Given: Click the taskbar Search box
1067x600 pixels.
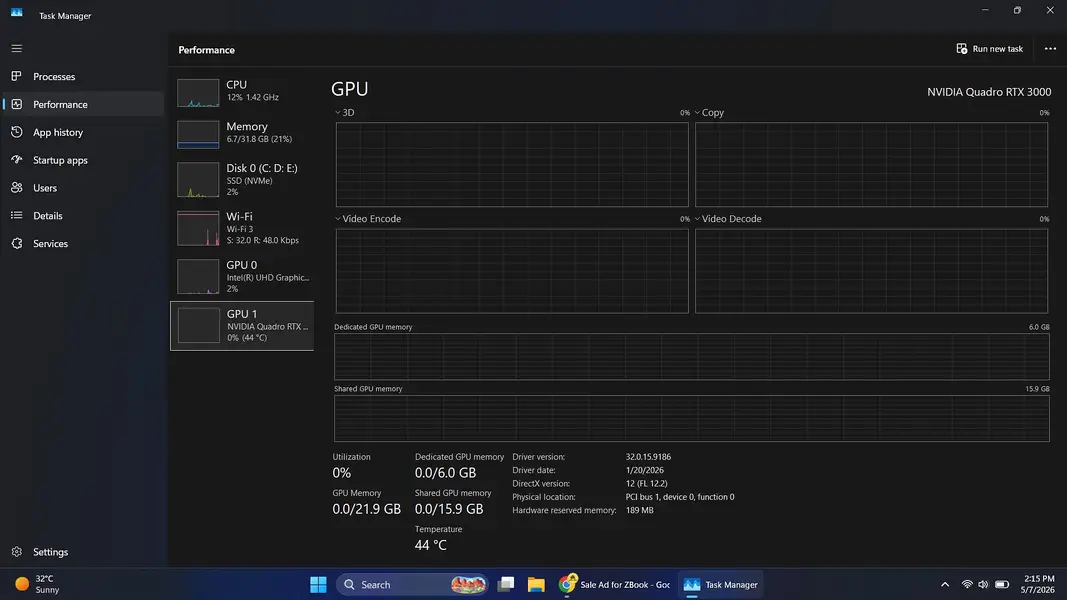Looking at the screenshot, I should pyautogui.click(x=412, y=584).
